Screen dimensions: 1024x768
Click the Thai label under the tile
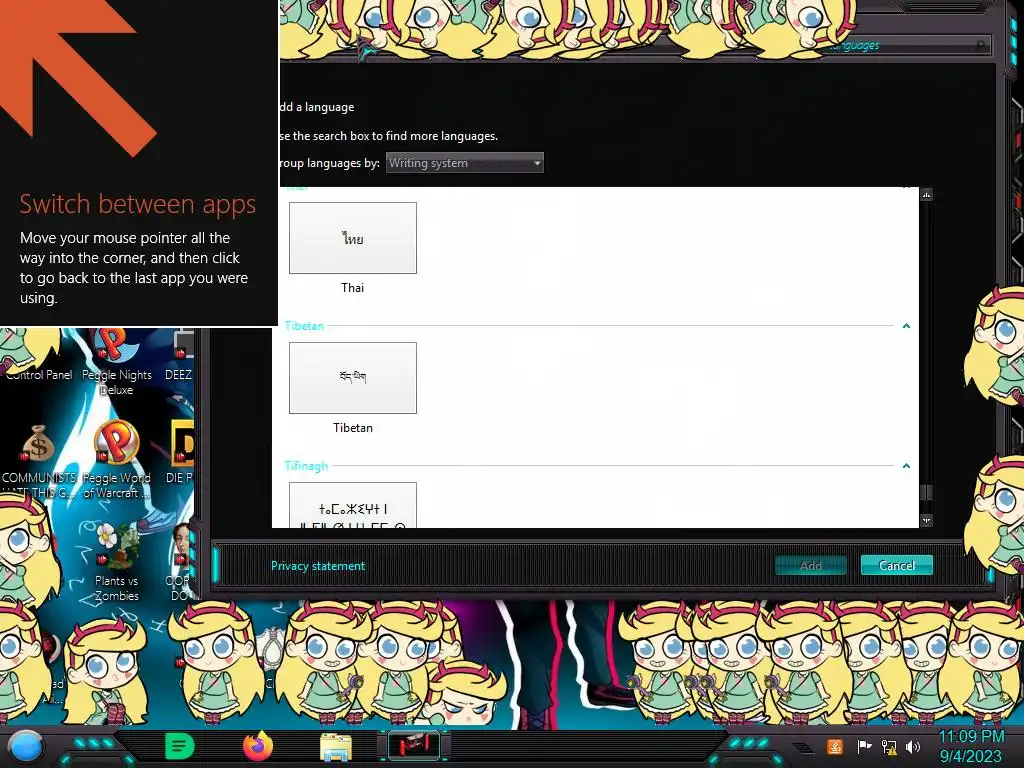tap(353, 287)
